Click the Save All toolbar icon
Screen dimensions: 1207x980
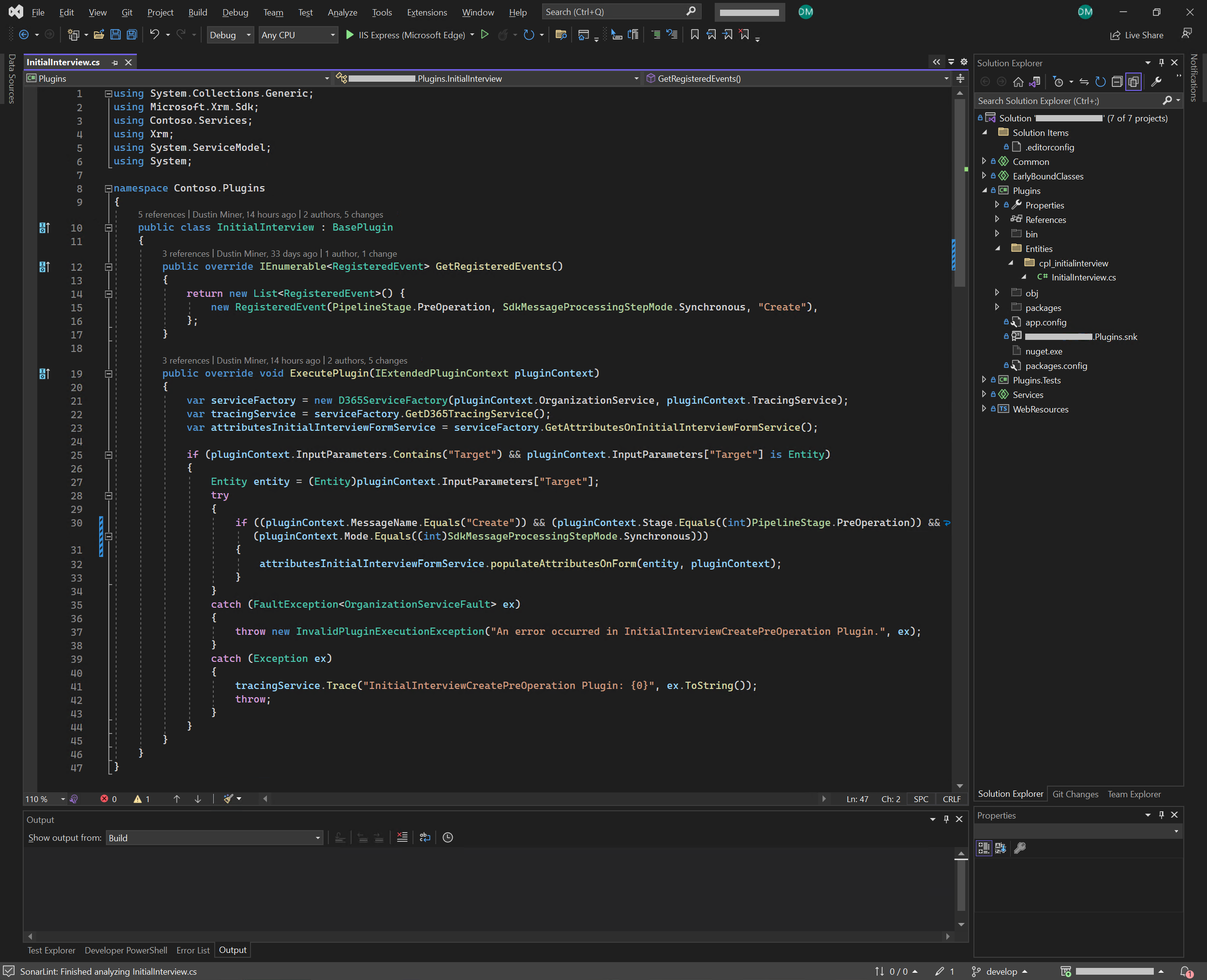pos(132,35)
